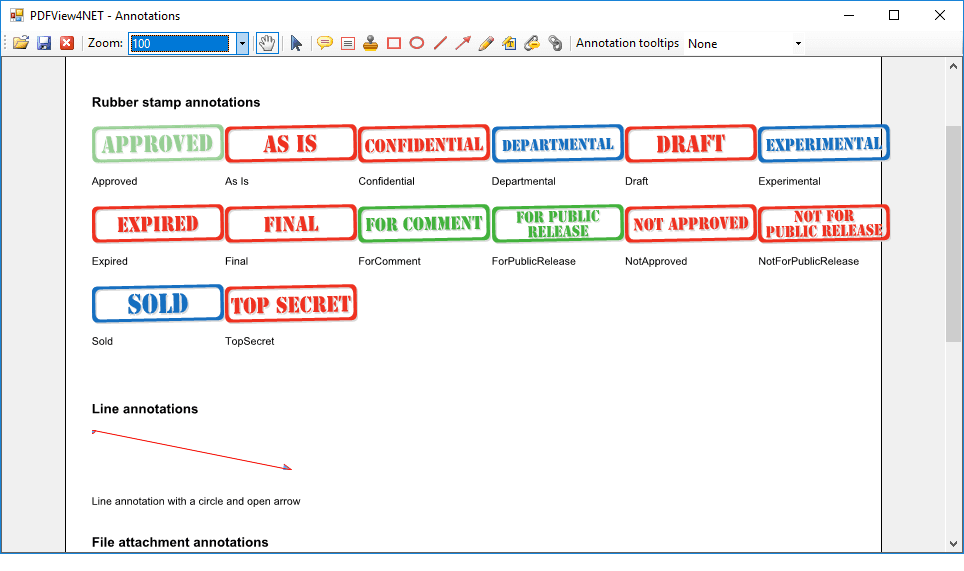Screen dimensions: 964x571
Task: Select the ellipse annotation tool
Action: tap(417, 43)
